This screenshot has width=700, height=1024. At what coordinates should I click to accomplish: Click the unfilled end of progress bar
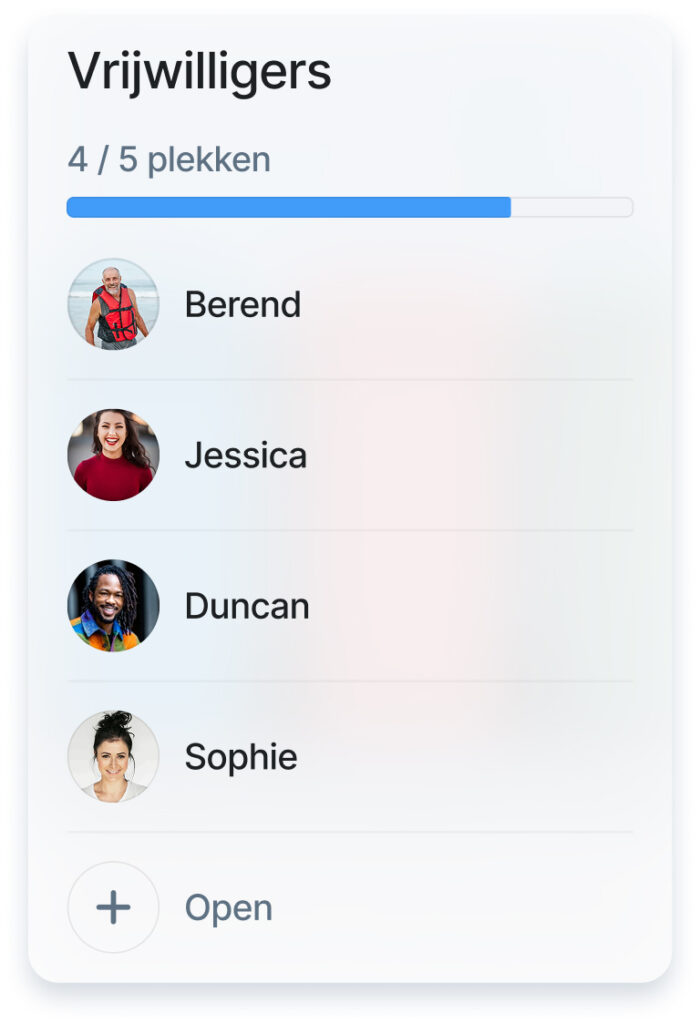[x=572, y=207]
